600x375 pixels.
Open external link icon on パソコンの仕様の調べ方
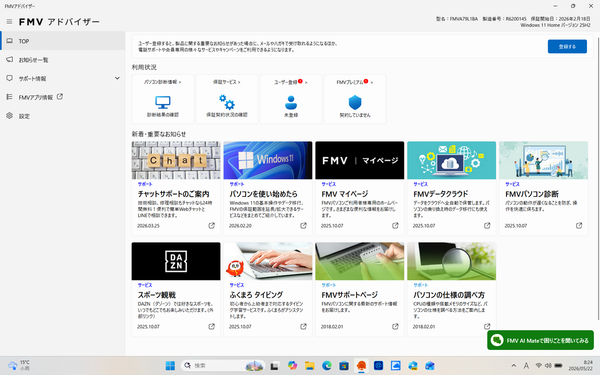487,326
